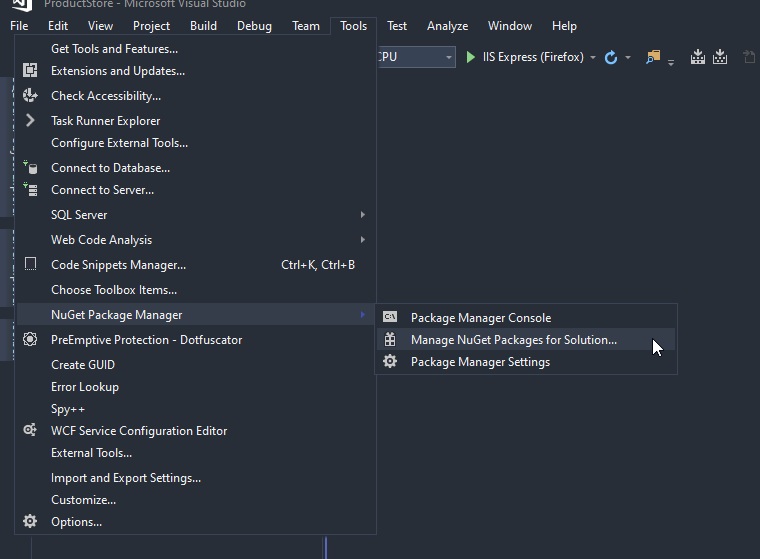Open toolbar overflow options dropdown
This screenshot has width=760, height=559.
671,62
